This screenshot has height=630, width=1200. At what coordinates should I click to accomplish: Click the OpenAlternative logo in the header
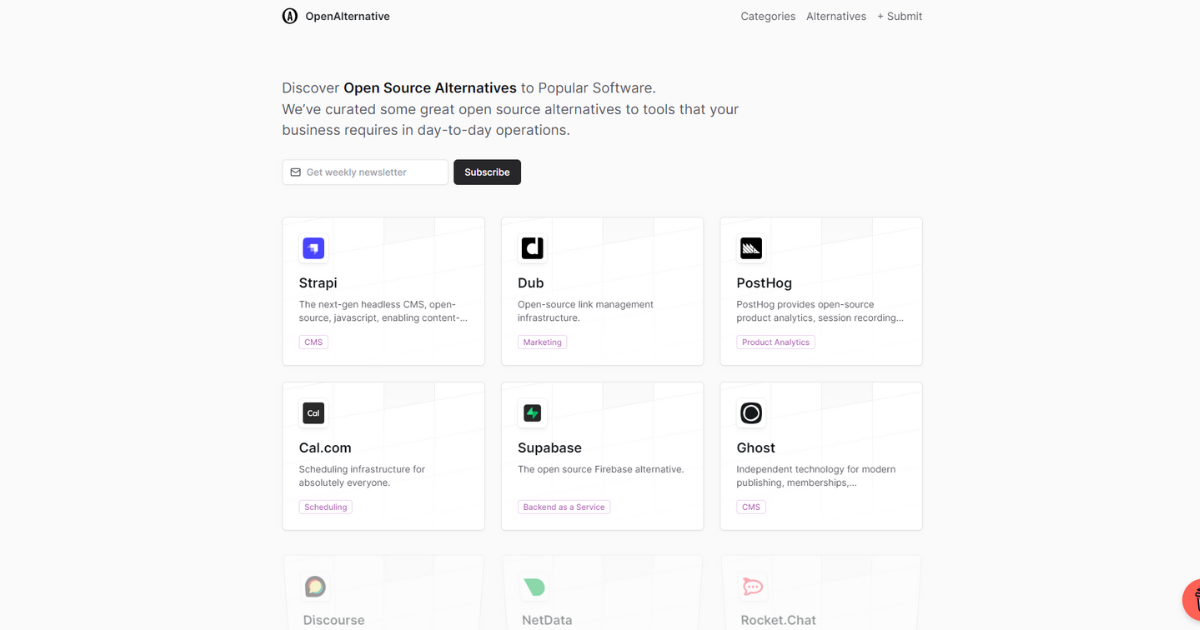click(336, 16)
